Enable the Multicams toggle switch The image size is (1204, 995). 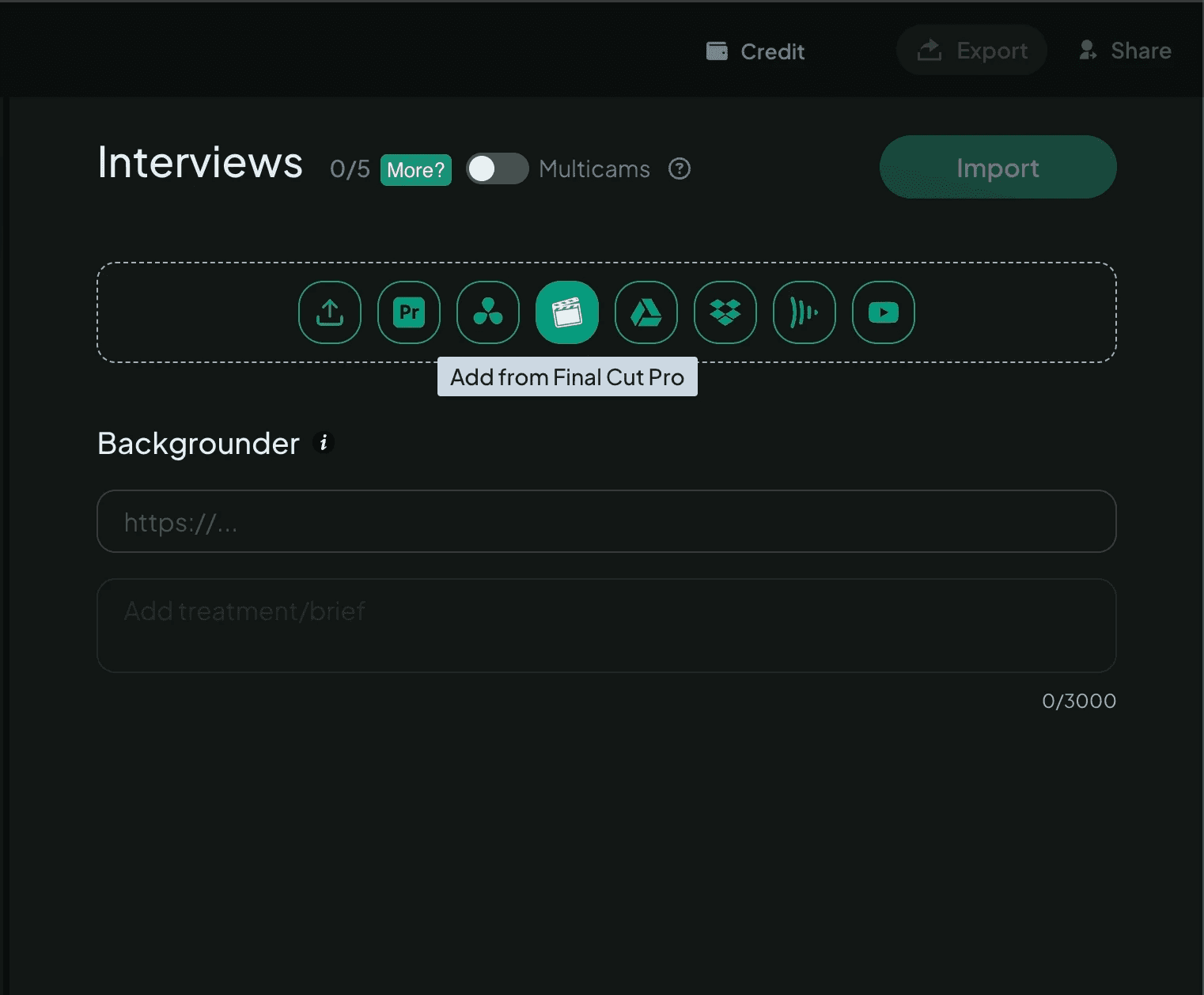click(497, 168)
